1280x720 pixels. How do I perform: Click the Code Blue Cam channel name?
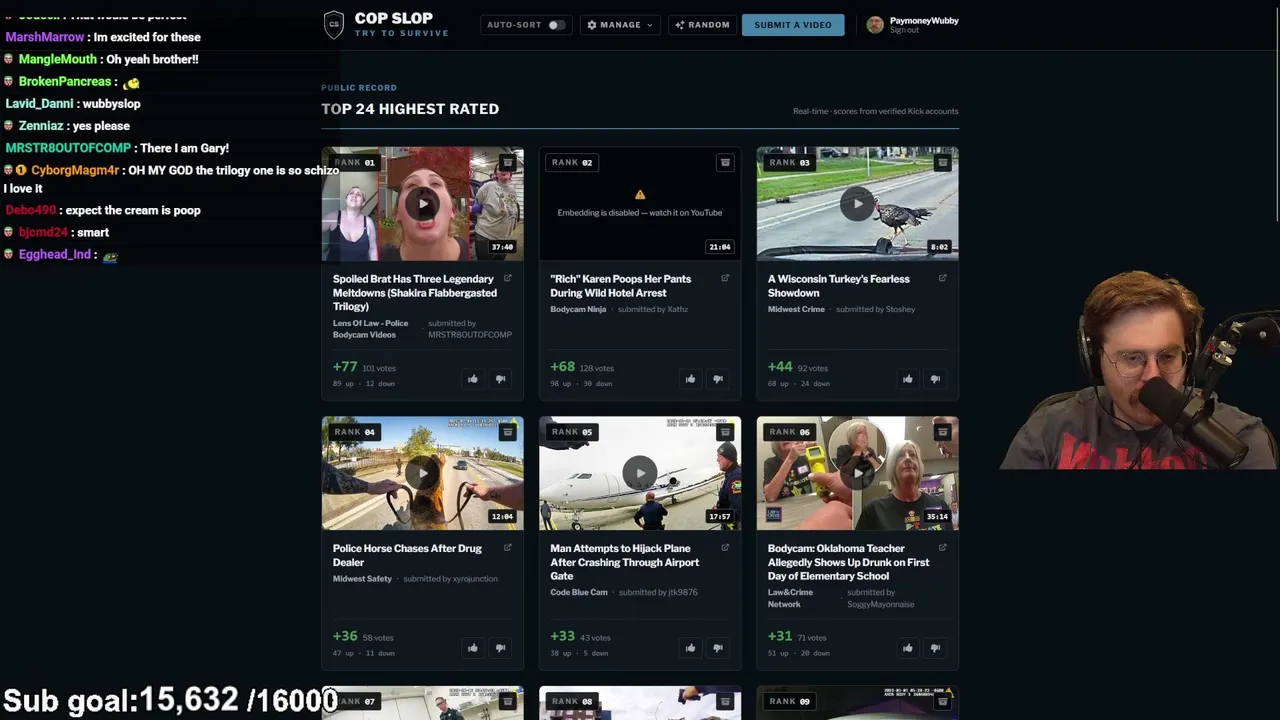click(x=579, y=592)
